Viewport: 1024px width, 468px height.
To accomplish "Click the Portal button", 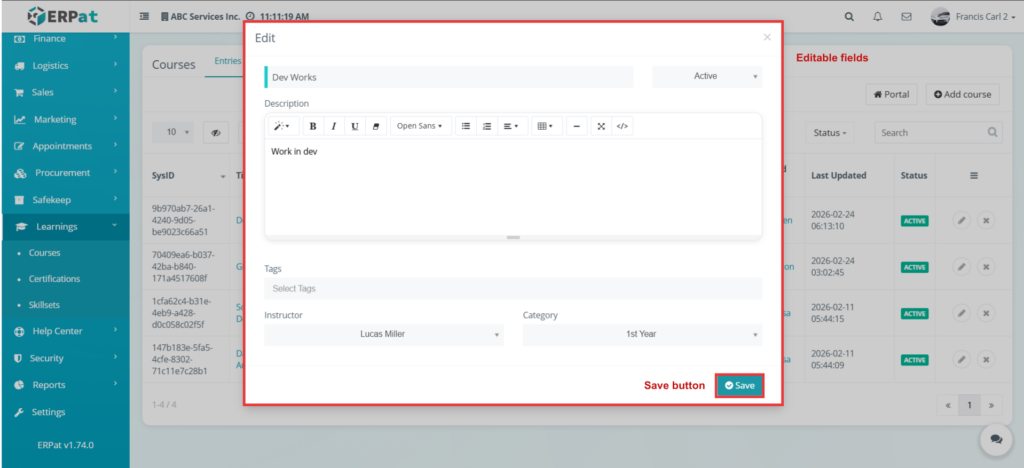I will [x=891, y=95].
